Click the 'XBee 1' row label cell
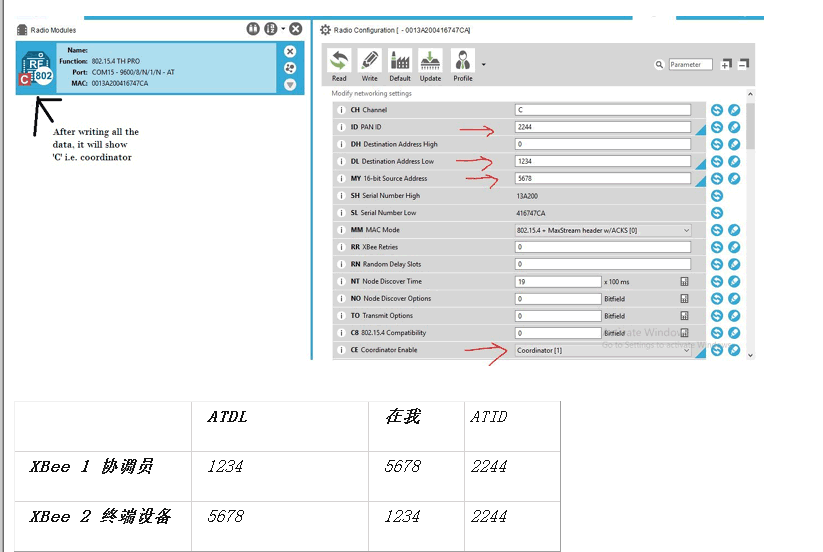823x552 pixels. pos(103,476)
